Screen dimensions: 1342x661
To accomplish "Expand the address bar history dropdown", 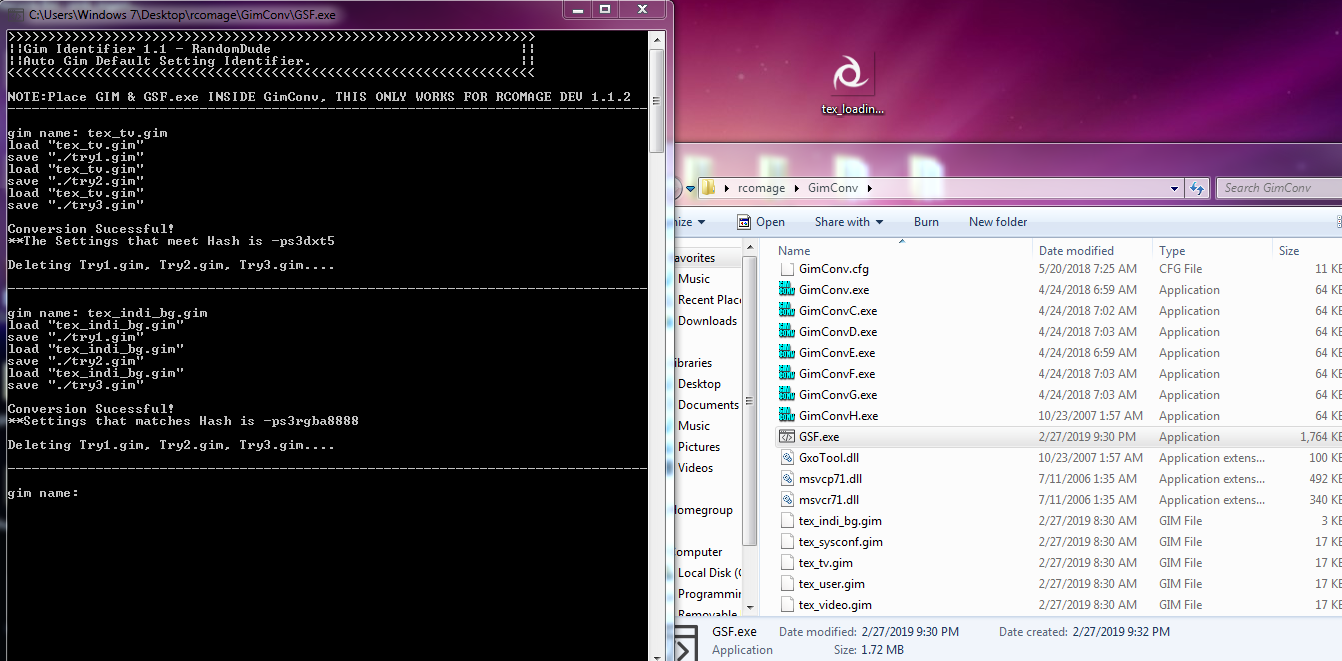I will [x=1175, y=188].
